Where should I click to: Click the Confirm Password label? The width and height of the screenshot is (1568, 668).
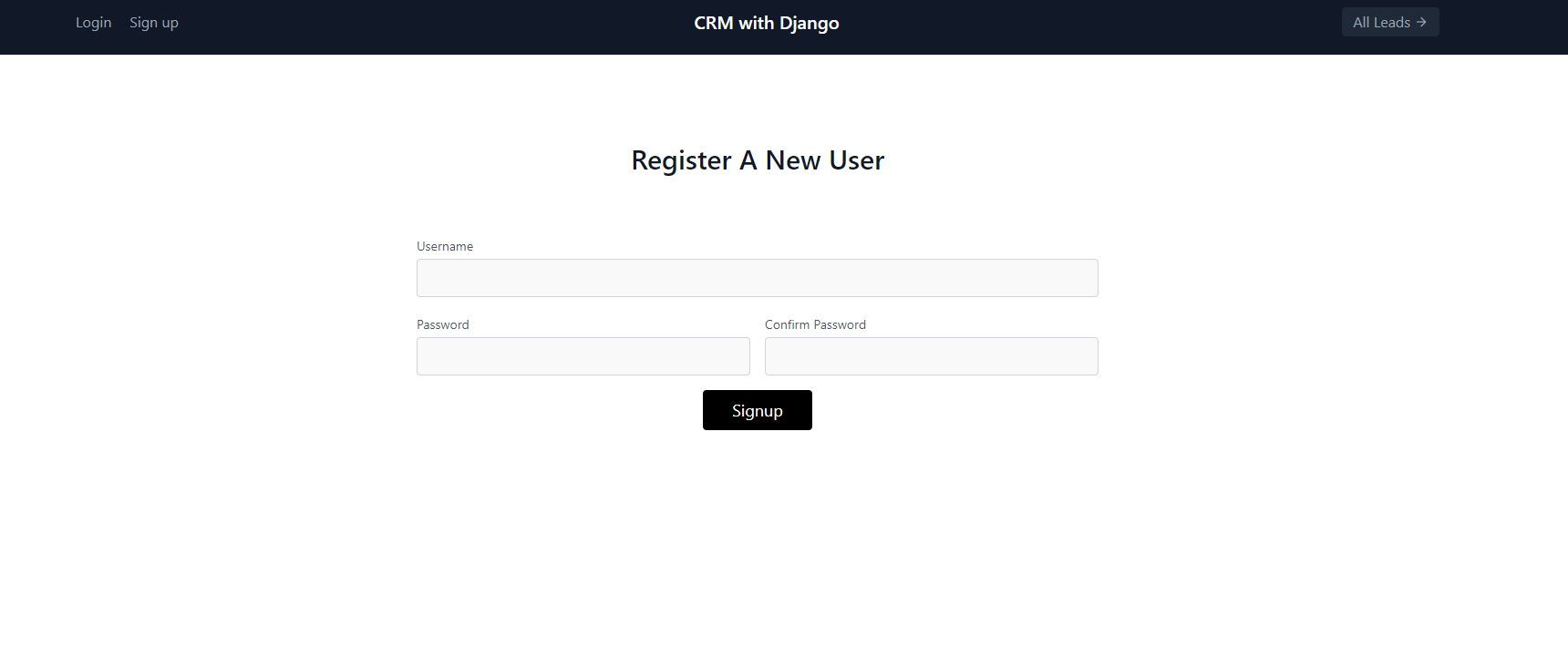[x=815, y=324]
